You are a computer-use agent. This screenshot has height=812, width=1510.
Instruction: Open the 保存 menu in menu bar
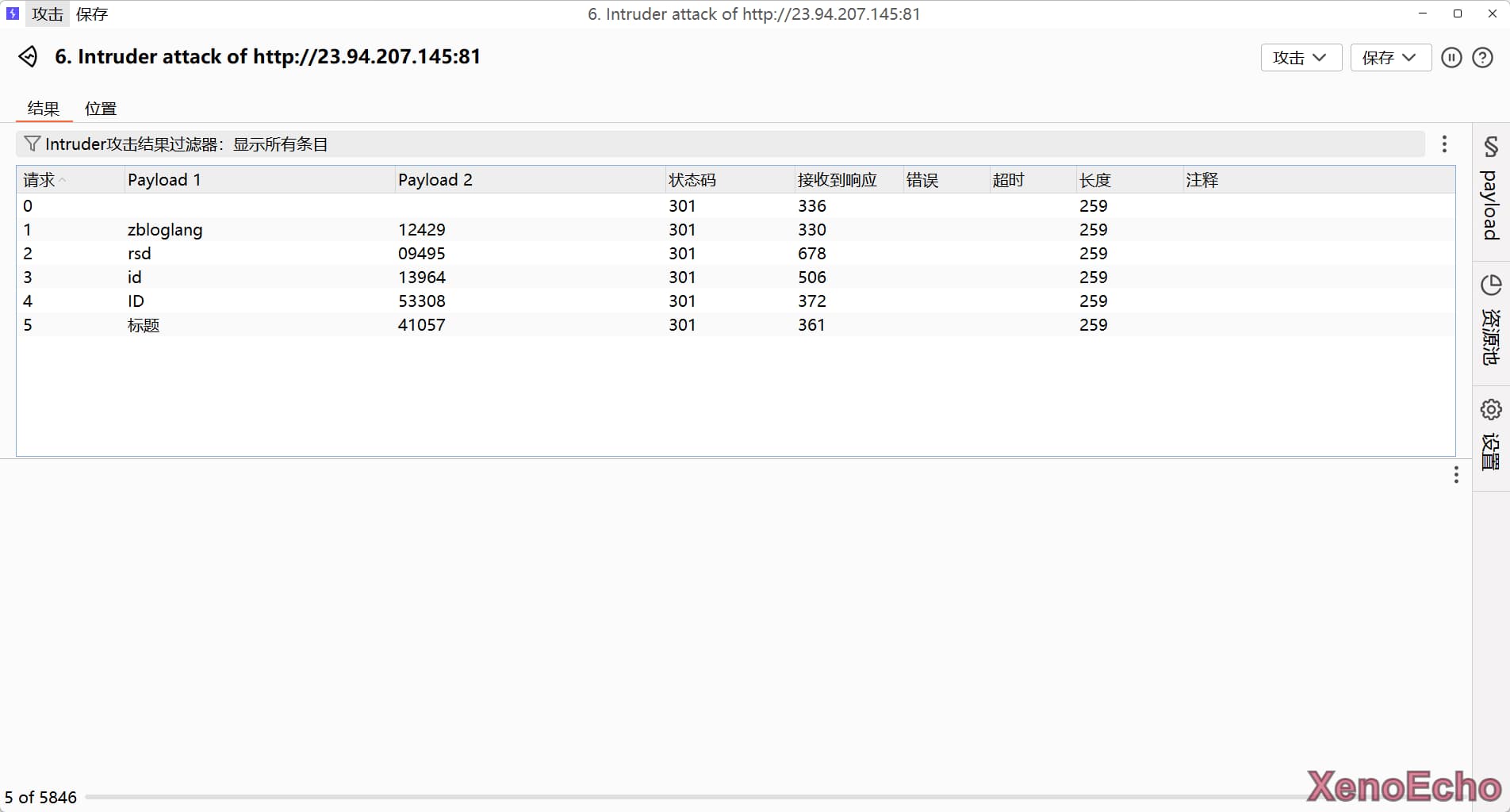pyautogui.click(x=92, y=14)
